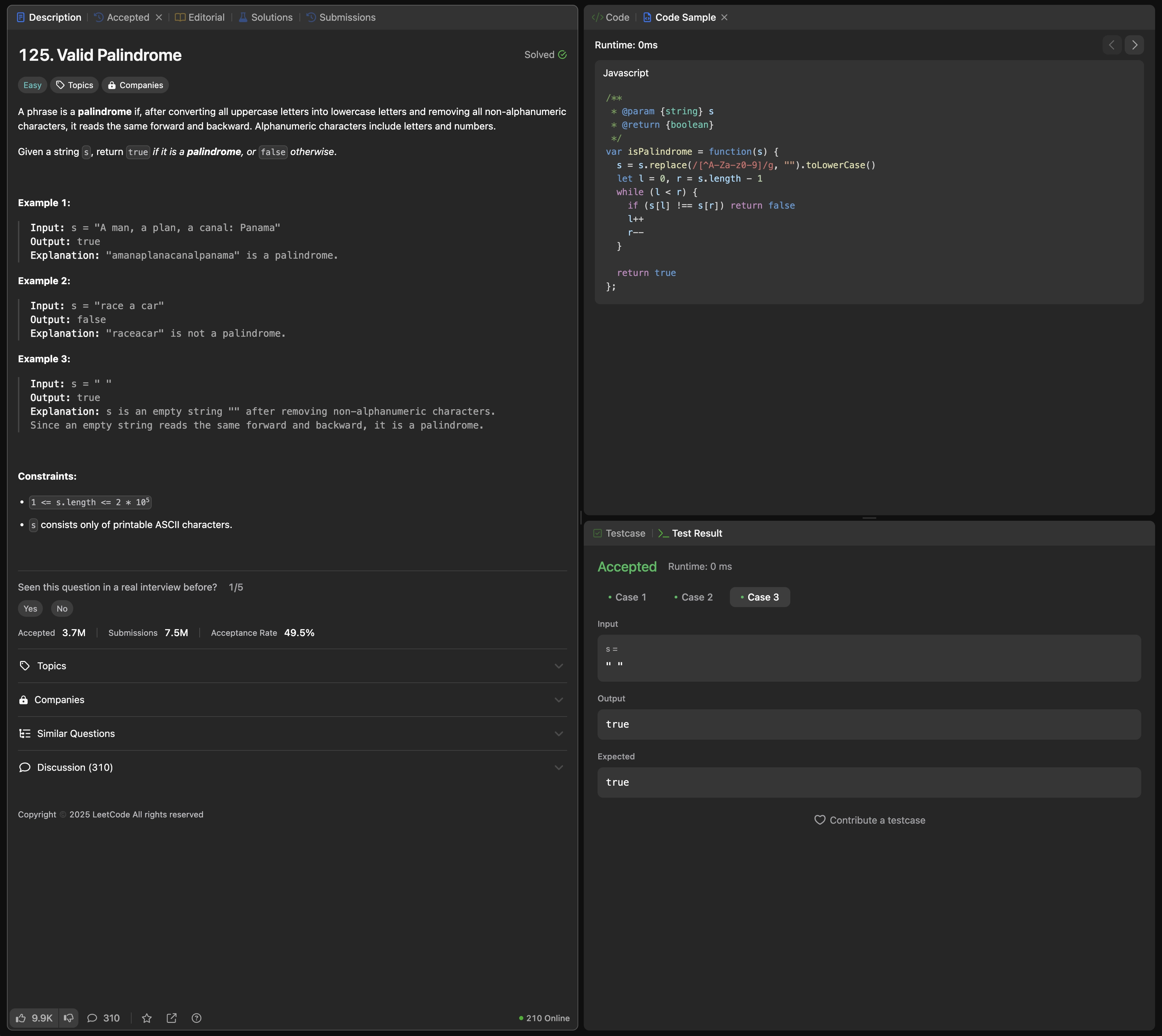Go to next code sample arrow
This screenshot has height=1036, width=1162.
1134,45
